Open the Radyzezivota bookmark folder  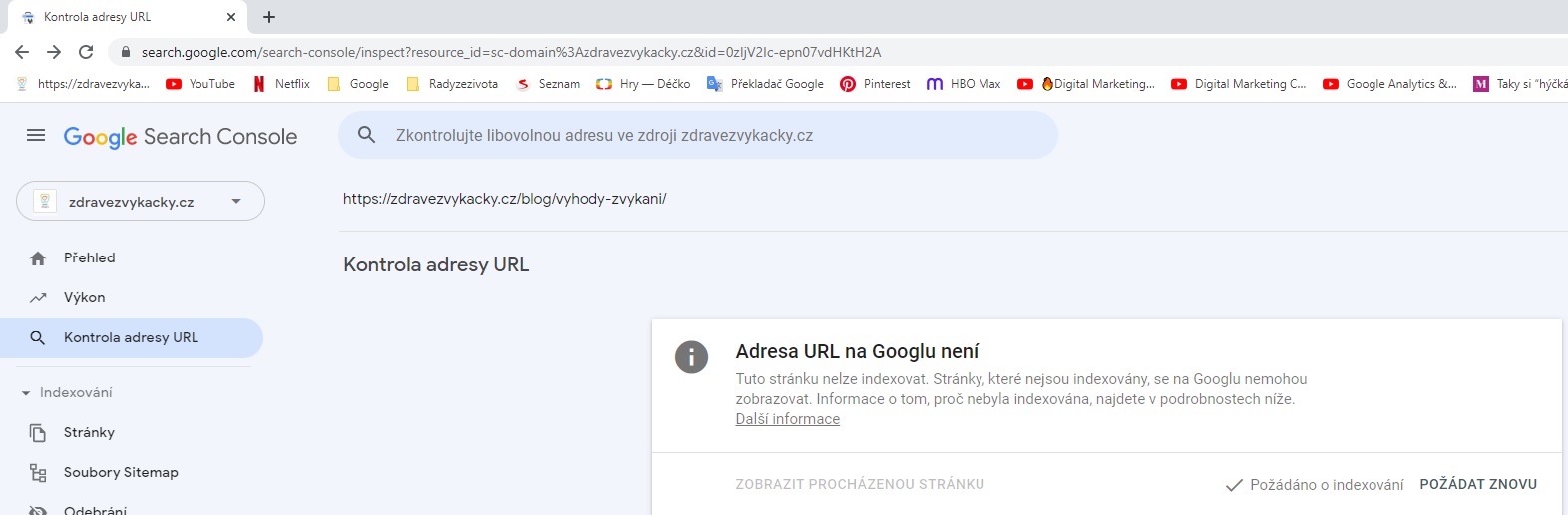(x=452, y=84)
